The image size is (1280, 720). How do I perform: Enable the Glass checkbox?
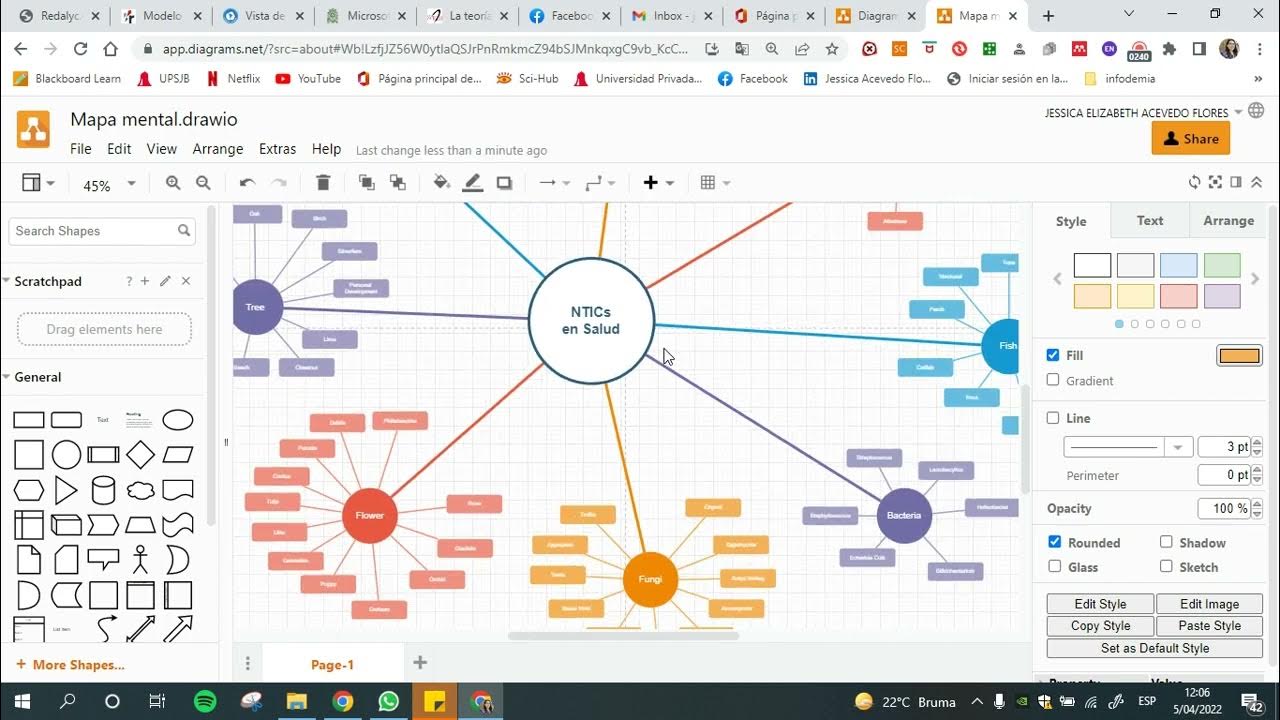pyautogui.click(x=1055, y=566)
